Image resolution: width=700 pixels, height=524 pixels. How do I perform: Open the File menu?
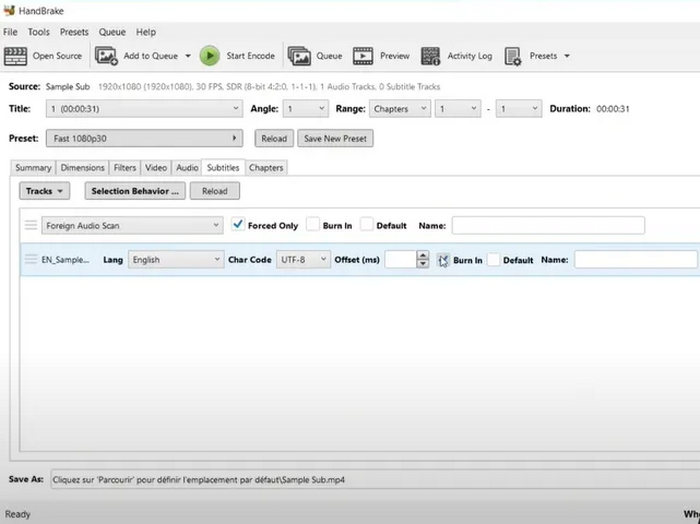click(x=10, y=32)
